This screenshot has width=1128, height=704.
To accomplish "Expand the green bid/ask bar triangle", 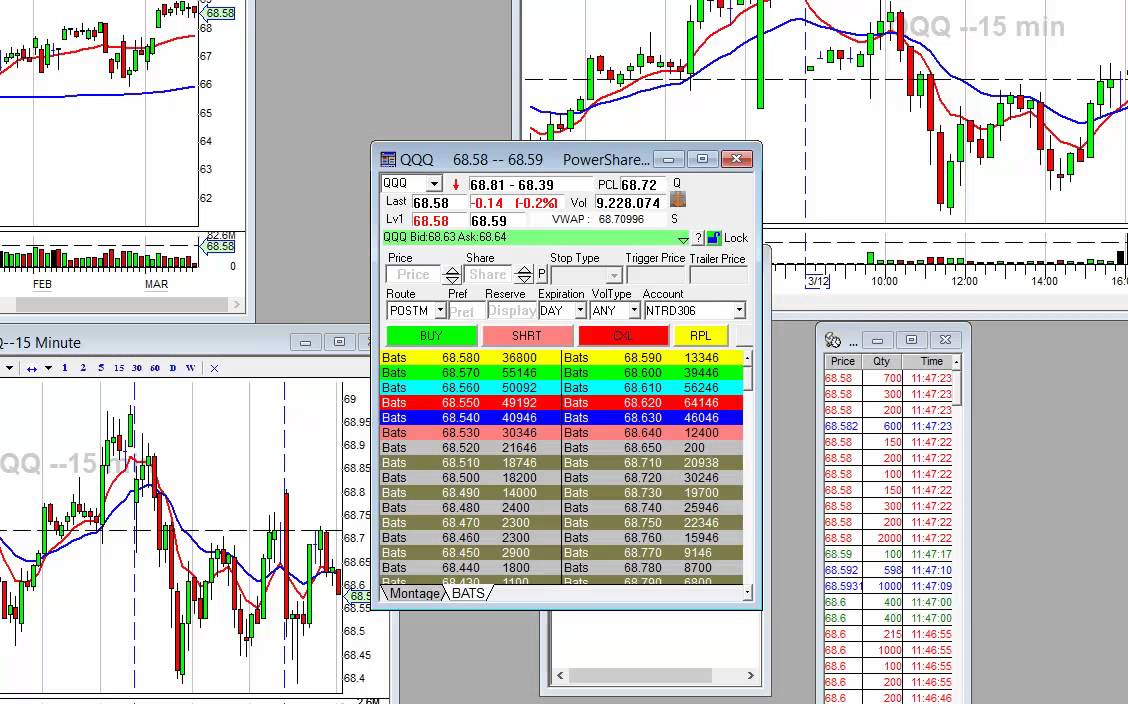I will (x=683, y=238).
